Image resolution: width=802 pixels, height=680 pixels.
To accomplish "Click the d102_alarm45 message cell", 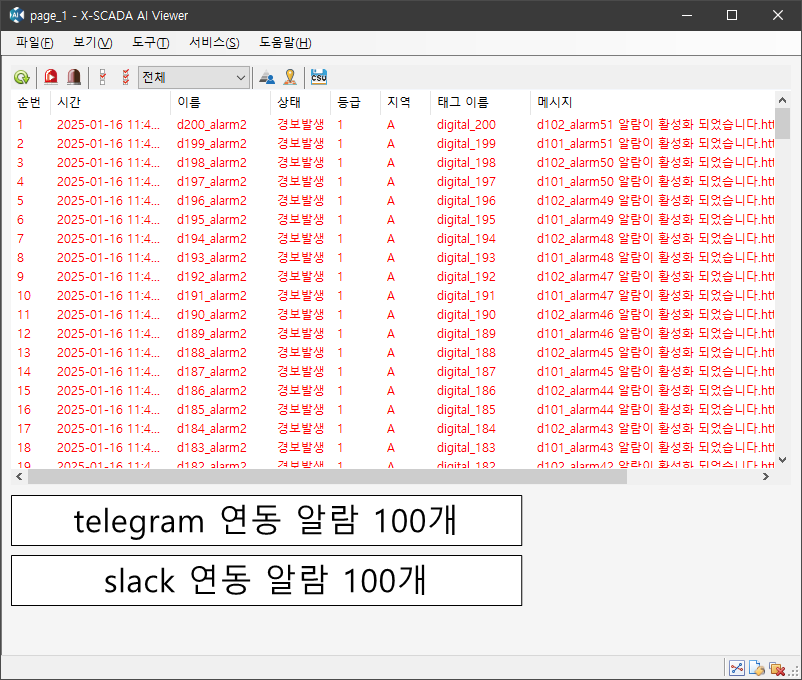I will [655, 353].
